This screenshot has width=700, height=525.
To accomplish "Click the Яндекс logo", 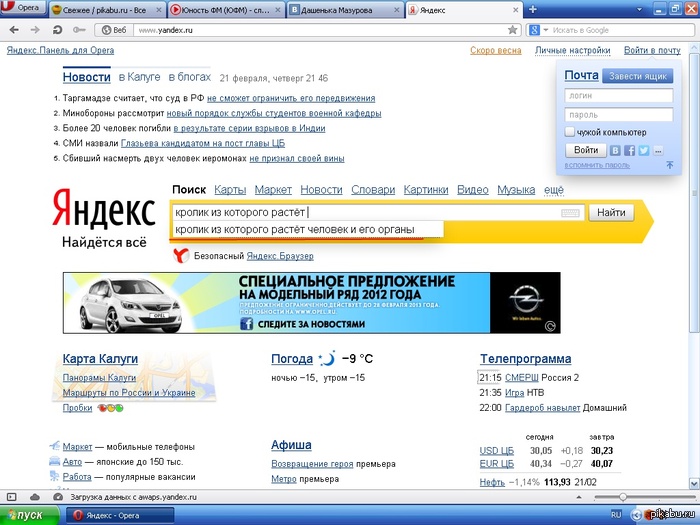I will [x=104, y=209].
